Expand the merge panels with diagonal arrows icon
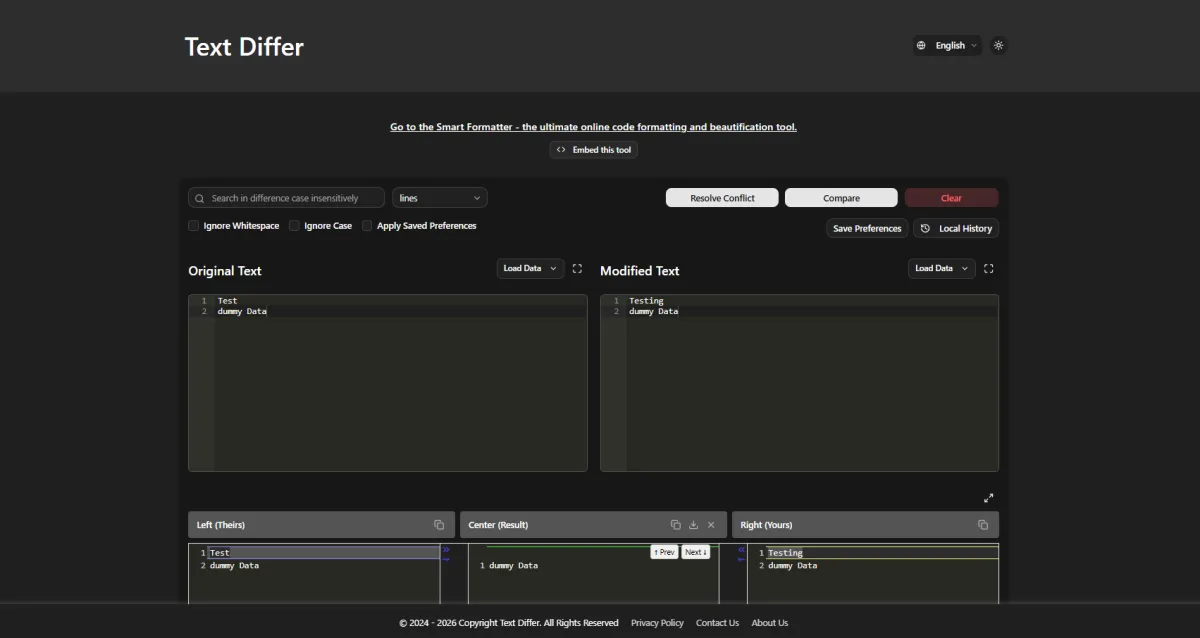Viewport: 1200px width, 638px height. 989,498
